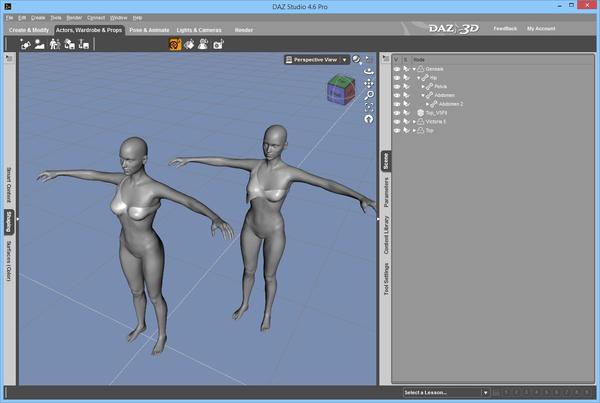Open the Parameters side tab
The width and height of the screenshot is (600, 403).
point(386,192)
